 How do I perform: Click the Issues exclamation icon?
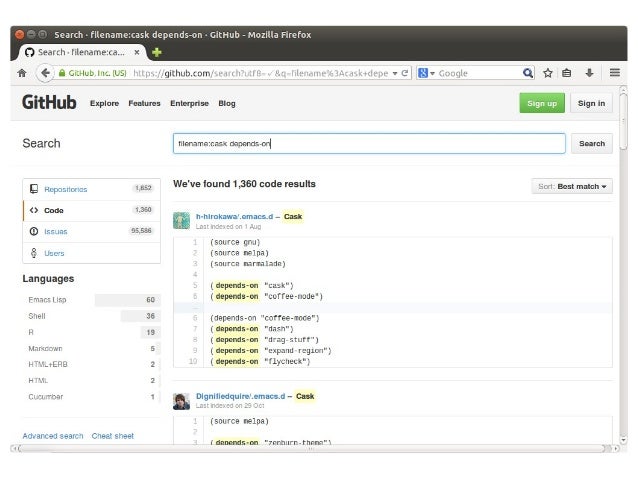(34, 231)
